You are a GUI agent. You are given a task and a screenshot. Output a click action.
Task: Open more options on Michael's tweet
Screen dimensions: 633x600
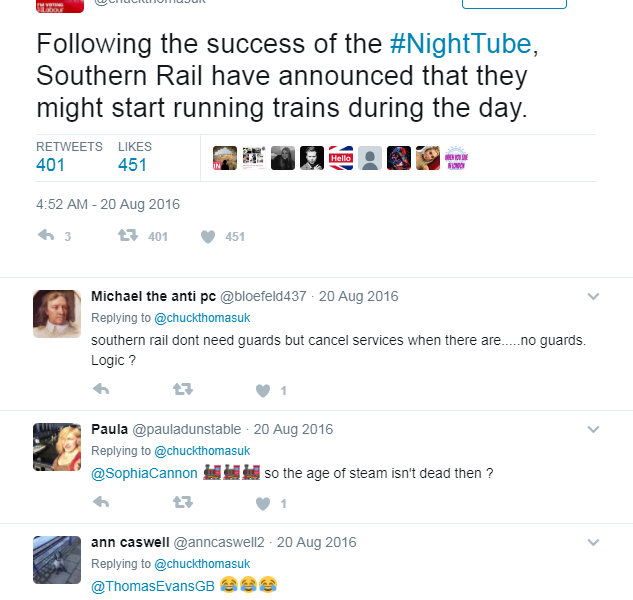click(593, 296)
